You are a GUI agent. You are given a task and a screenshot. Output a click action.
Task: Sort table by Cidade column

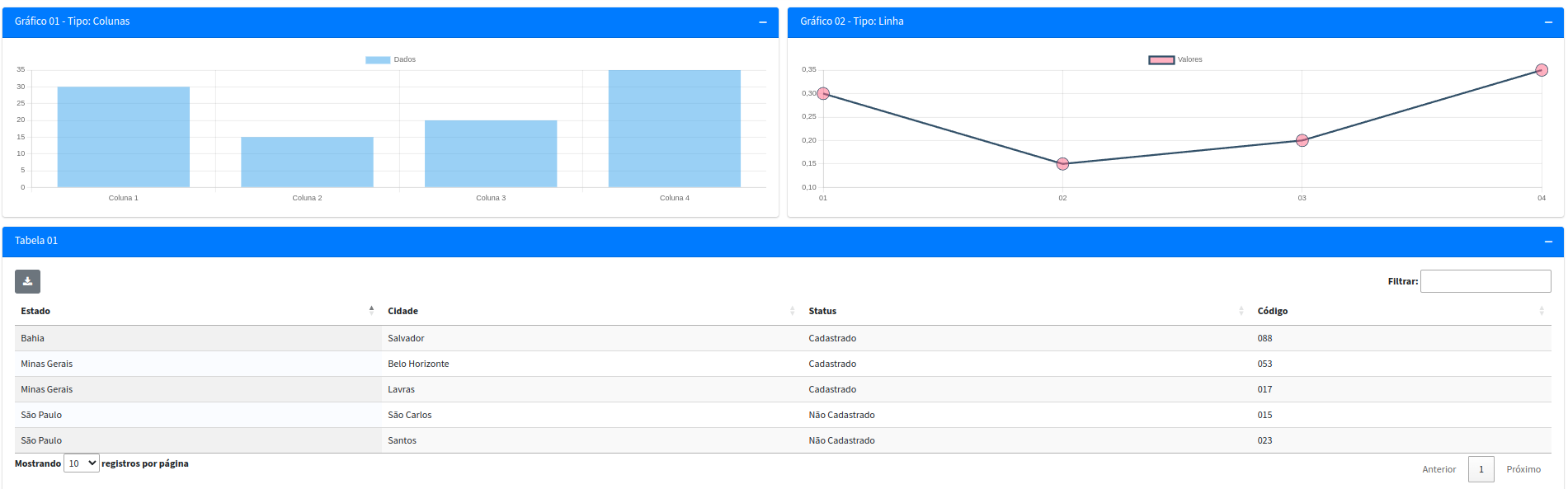click(403, 311)
